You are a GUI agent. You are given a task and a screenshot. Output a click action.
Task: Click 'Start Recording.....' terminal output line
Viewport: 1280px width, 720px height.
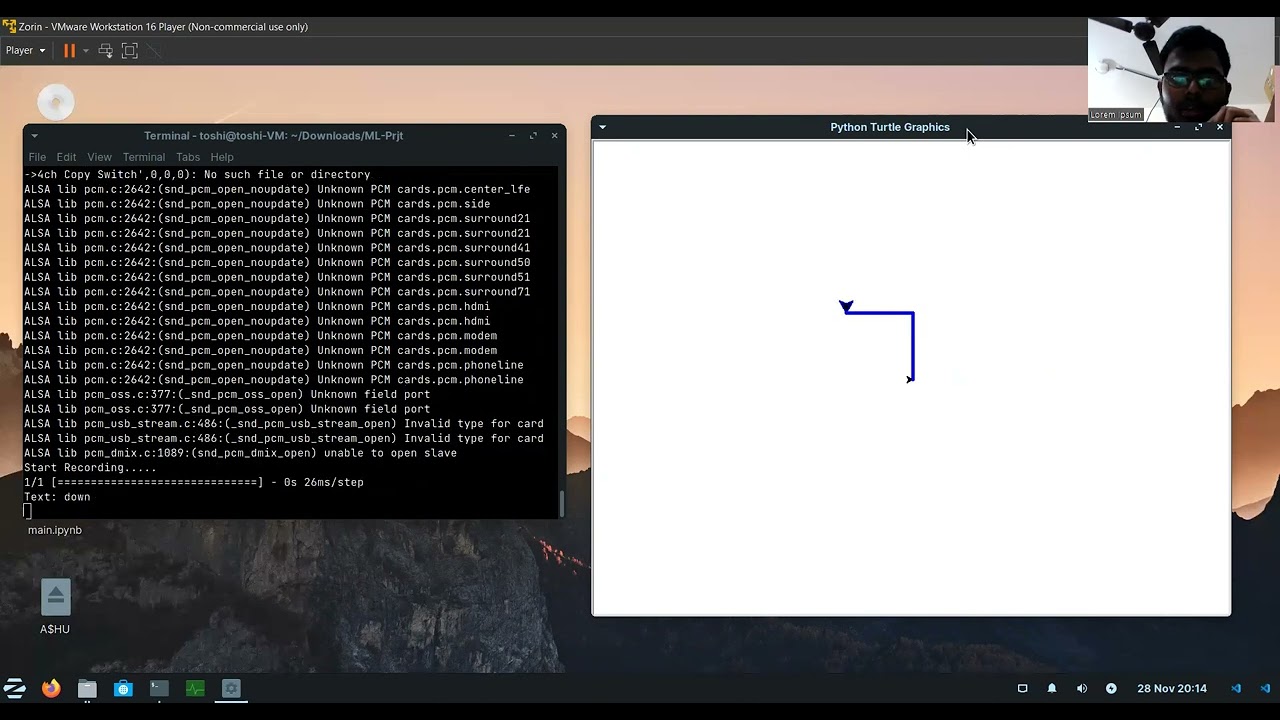click(x=90, y=468)
